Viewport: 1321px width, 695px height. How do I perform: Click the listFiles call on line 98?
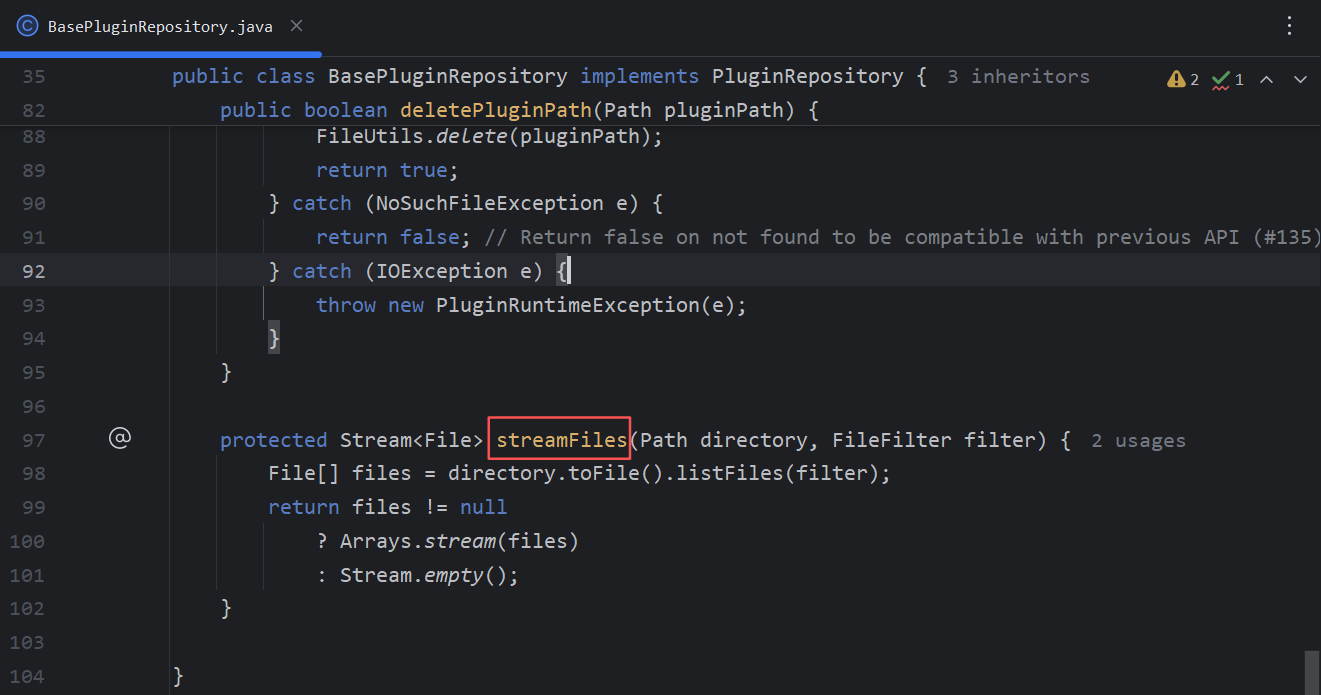(x=729, y=473)
